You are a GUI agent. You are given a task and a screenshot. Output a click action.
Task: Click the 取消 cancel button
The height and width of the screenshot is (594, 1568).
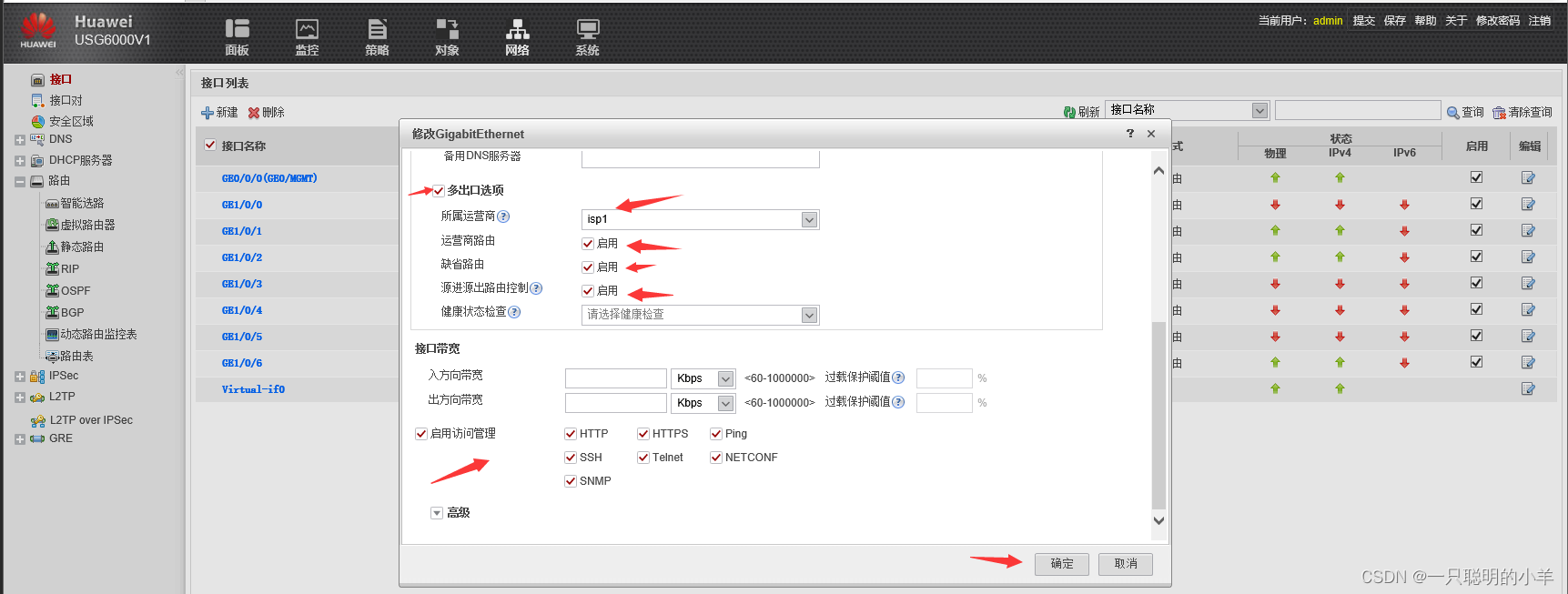pos(1126,564)
